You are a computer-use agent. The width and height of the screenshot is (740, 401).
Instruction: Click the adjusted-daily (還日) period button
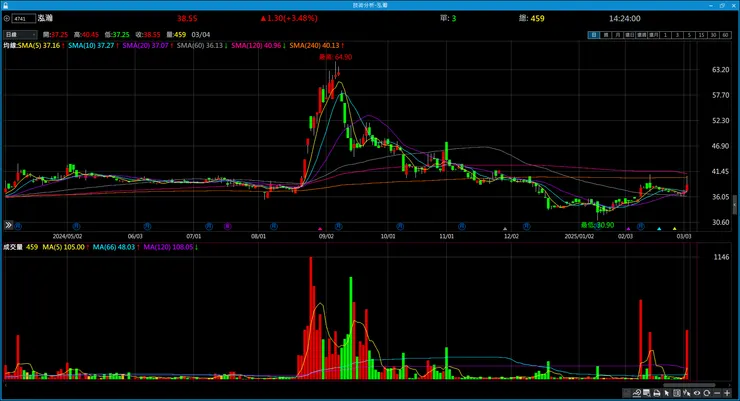click(630, 35)
